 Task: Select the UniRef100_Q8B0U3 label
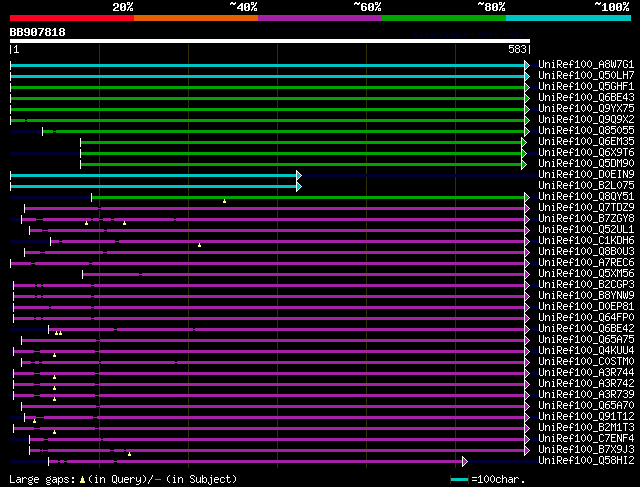click(586, 252)
